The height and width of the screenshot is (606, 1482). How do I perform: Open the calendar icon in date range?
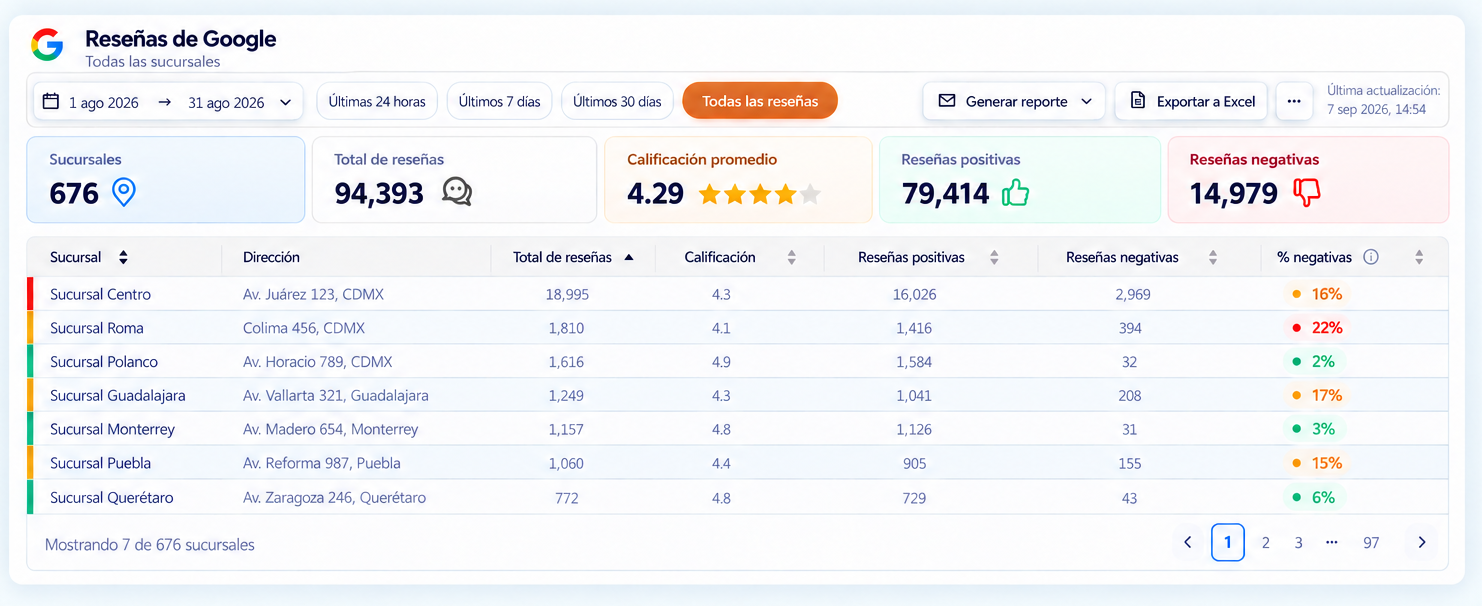[51, 101]
